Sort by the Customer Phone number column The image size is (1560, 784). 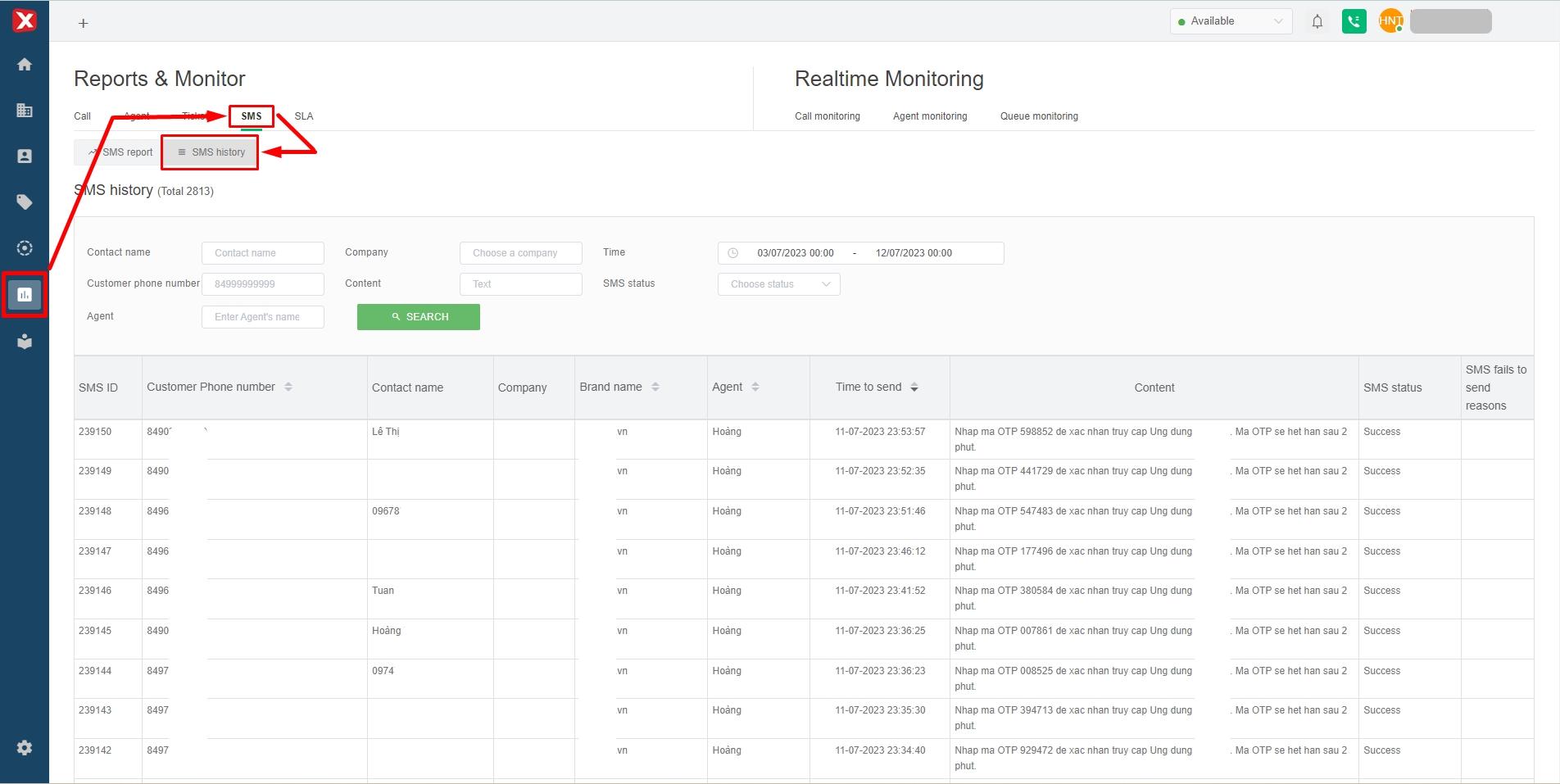pos(288,387)
